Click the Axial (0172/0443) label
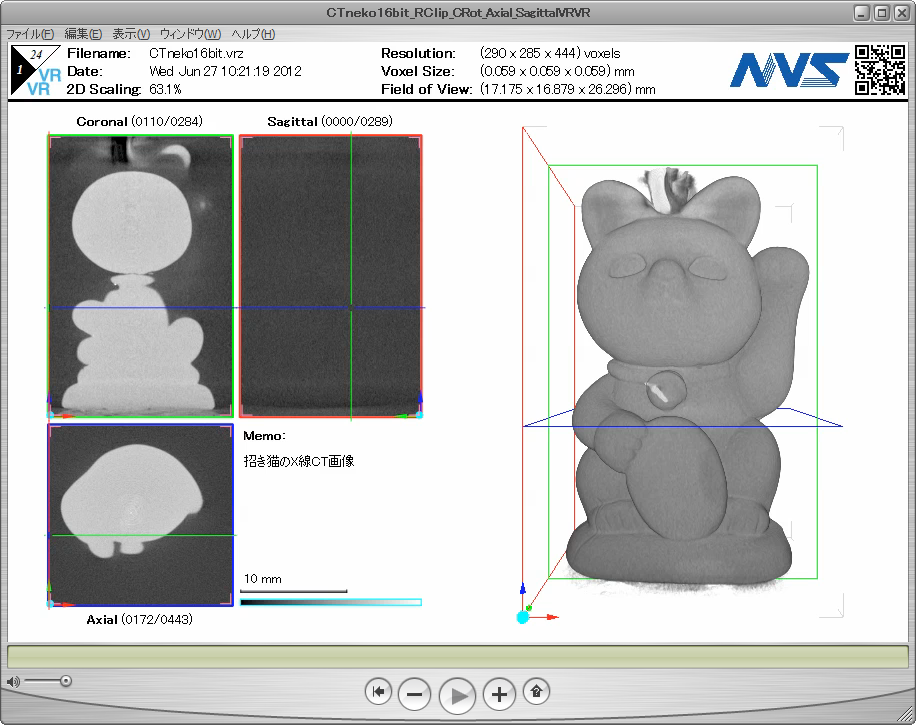The height and width of the screenshot is (725, 916). (x=140, y=619)
